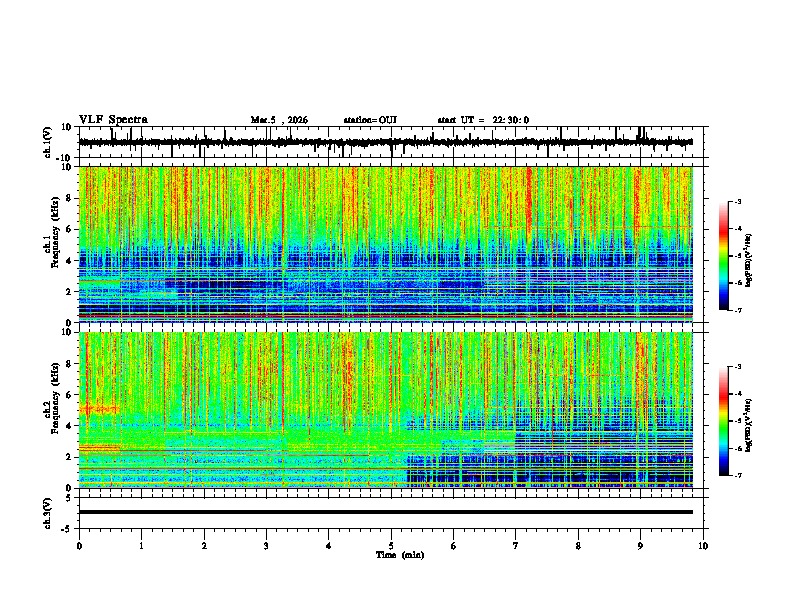792x612 pixels.
Task: Click time axis tick label "7"
Action: [x=516, y=545]
